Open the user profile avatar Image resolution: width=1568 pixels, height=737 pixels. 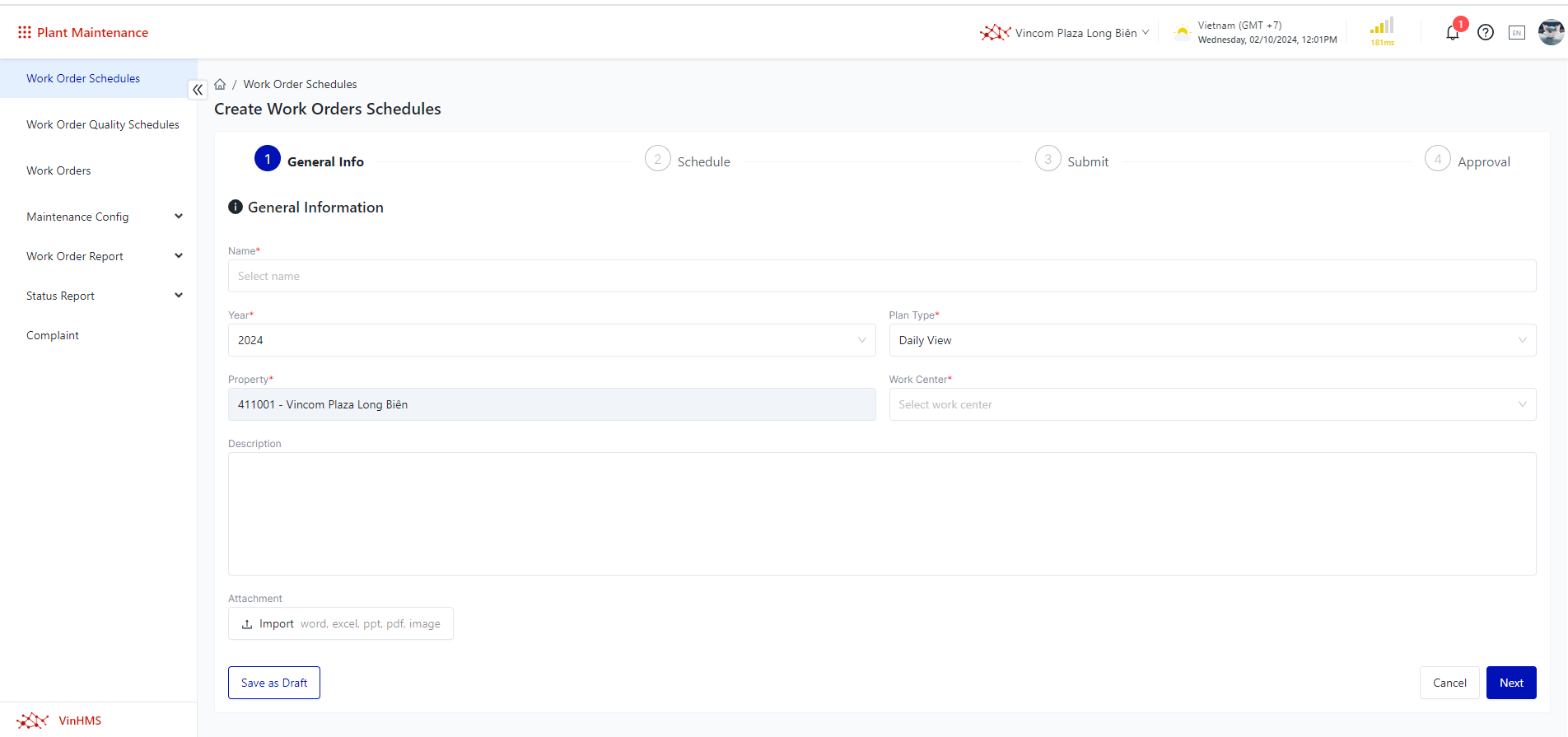(x=1551, y=33)
